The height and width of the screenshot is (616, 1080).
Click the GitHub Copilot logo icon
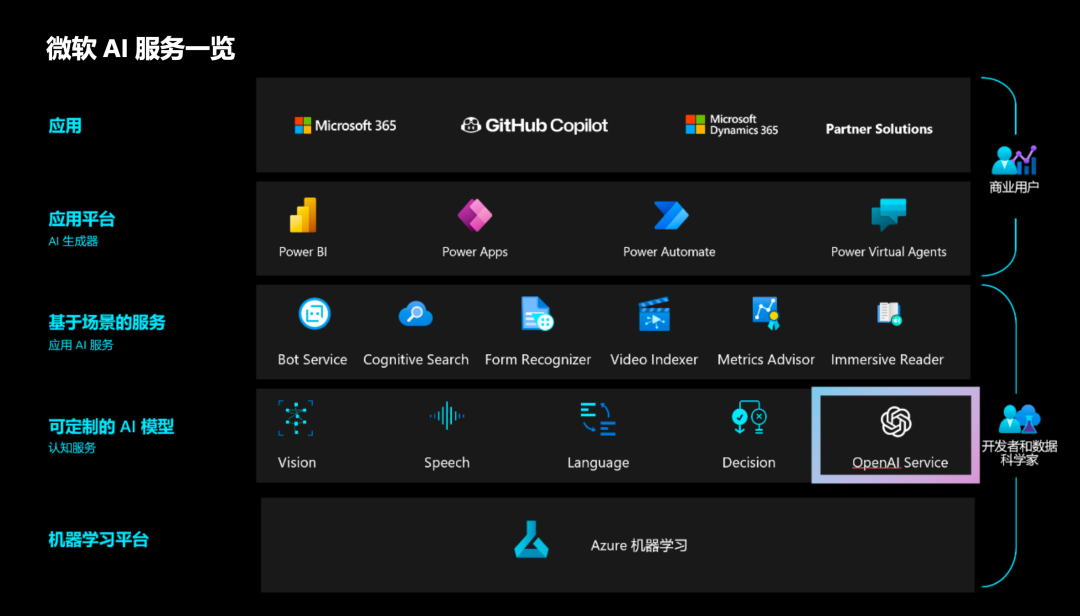[x=470, y=125]
